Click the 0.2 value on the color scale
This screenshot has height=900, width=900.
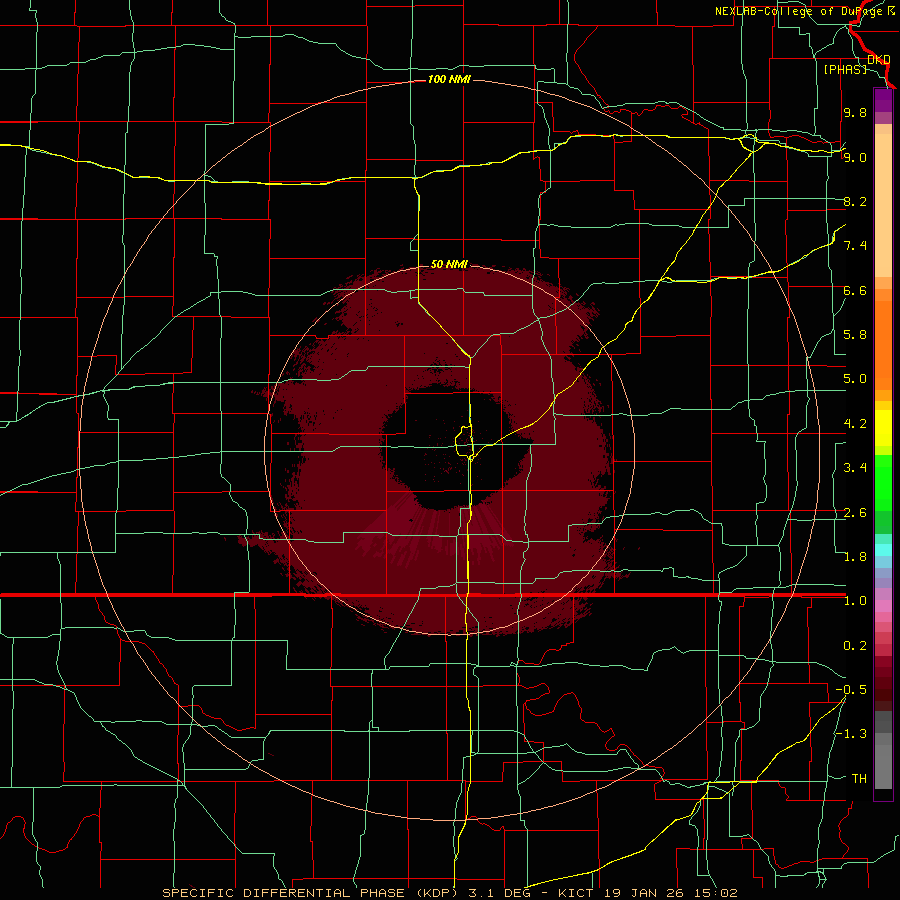(855, 646)
